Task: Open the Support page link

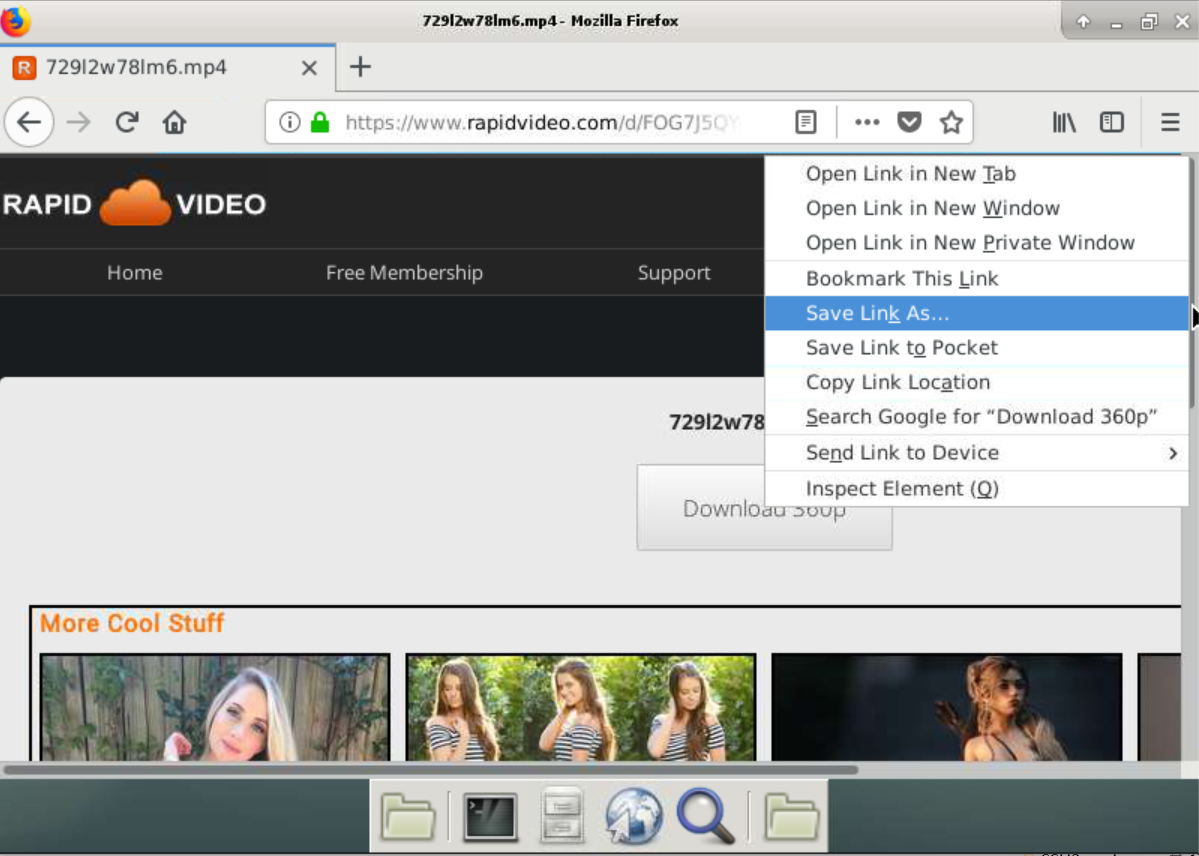Action: pyautogui.click(x=674, y=272)
